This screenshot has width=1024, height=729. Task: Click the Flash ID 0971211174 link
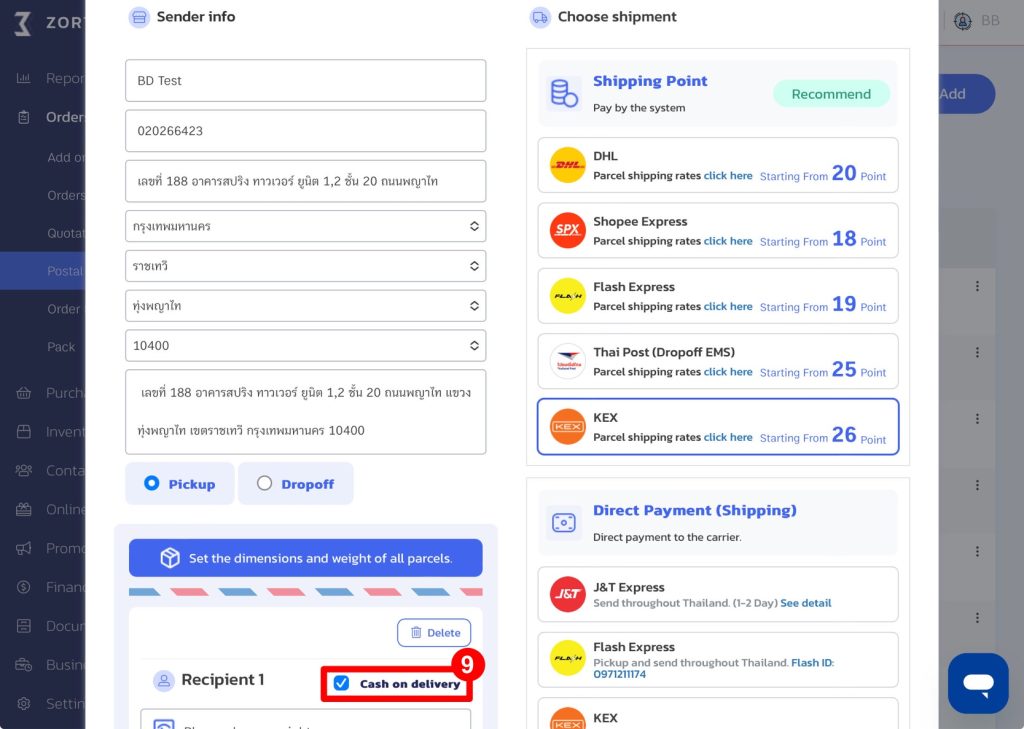tap(714, 668)
